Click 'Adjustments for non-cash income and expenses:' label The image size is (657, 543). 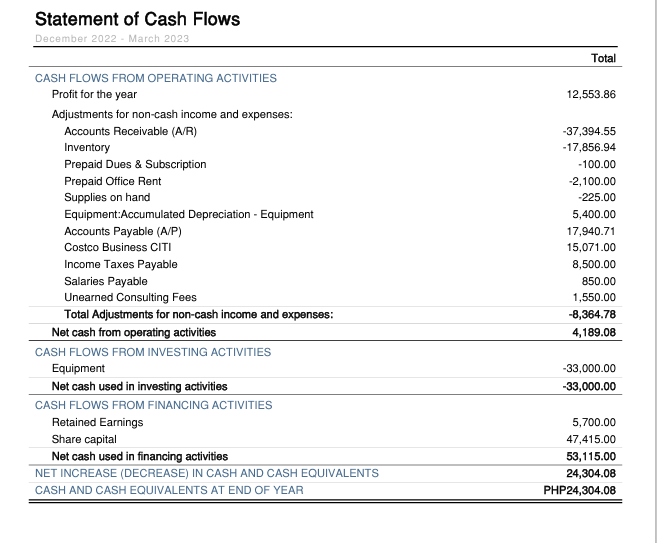click(172, 114)
